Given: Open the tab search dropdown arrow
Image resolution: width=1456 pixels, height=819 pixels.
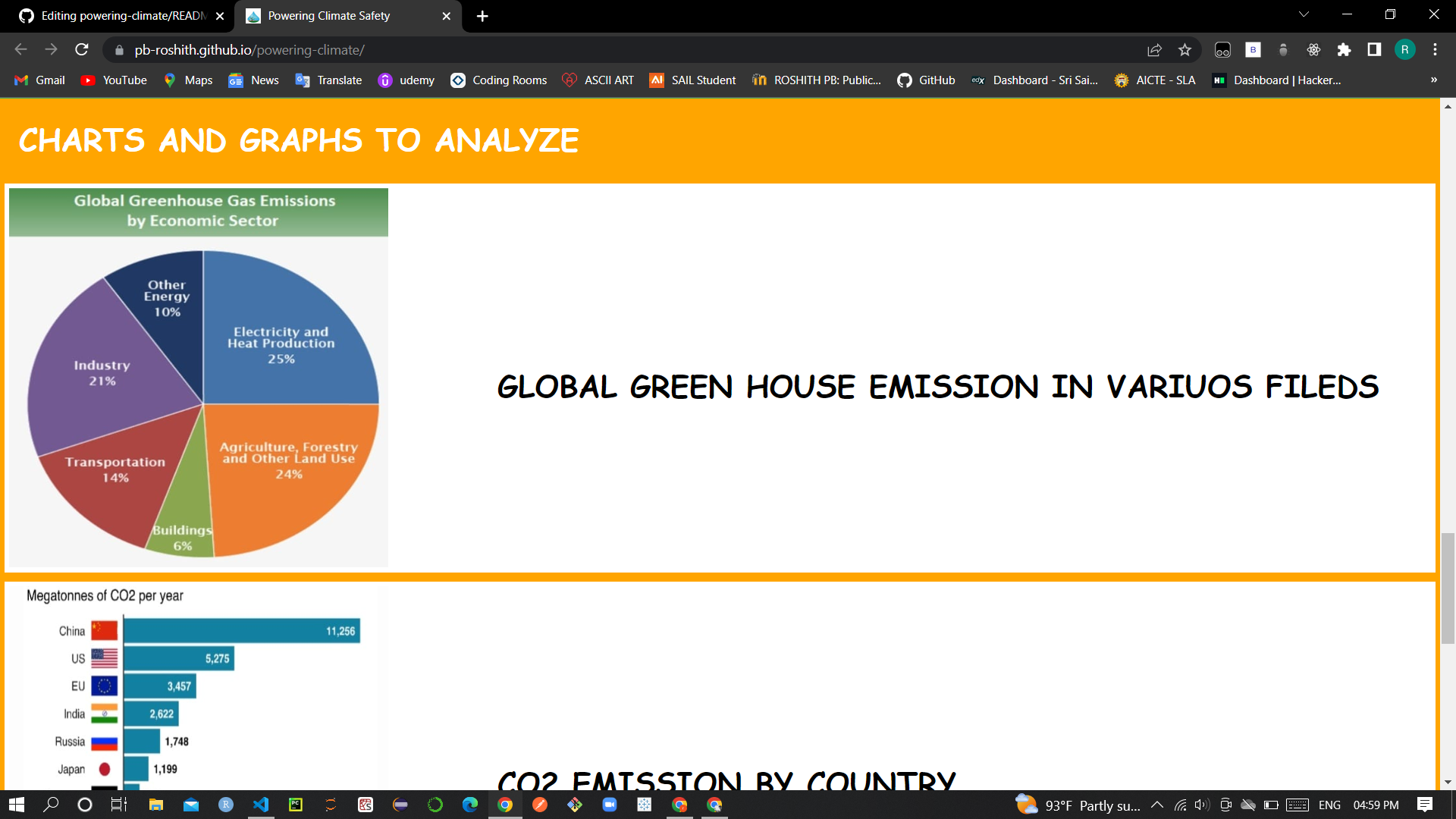Looking at the screenshot, I should coord(1303,14).
